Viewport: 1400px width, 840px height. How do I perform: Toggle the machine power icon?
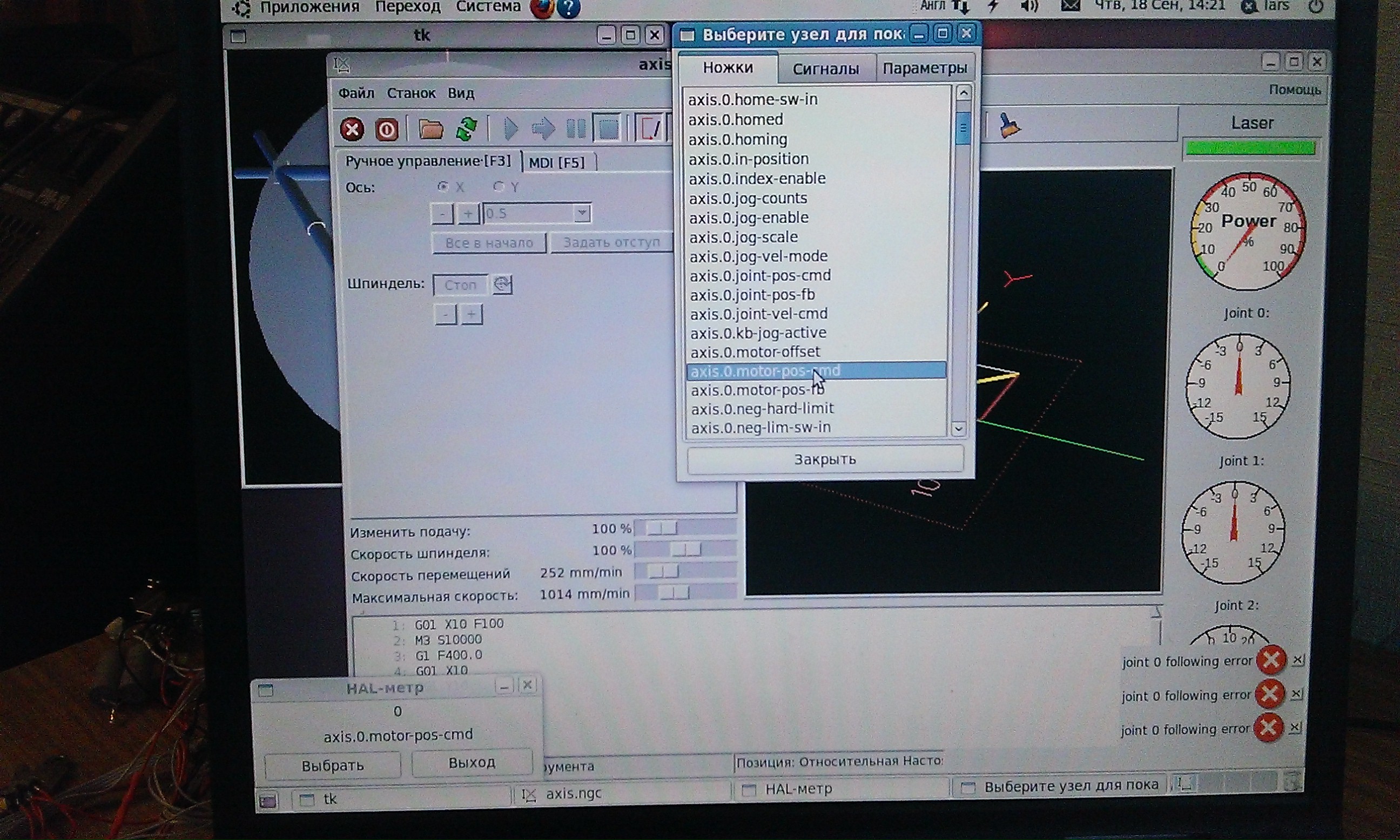pyautogui.click(x=387, y=130)
